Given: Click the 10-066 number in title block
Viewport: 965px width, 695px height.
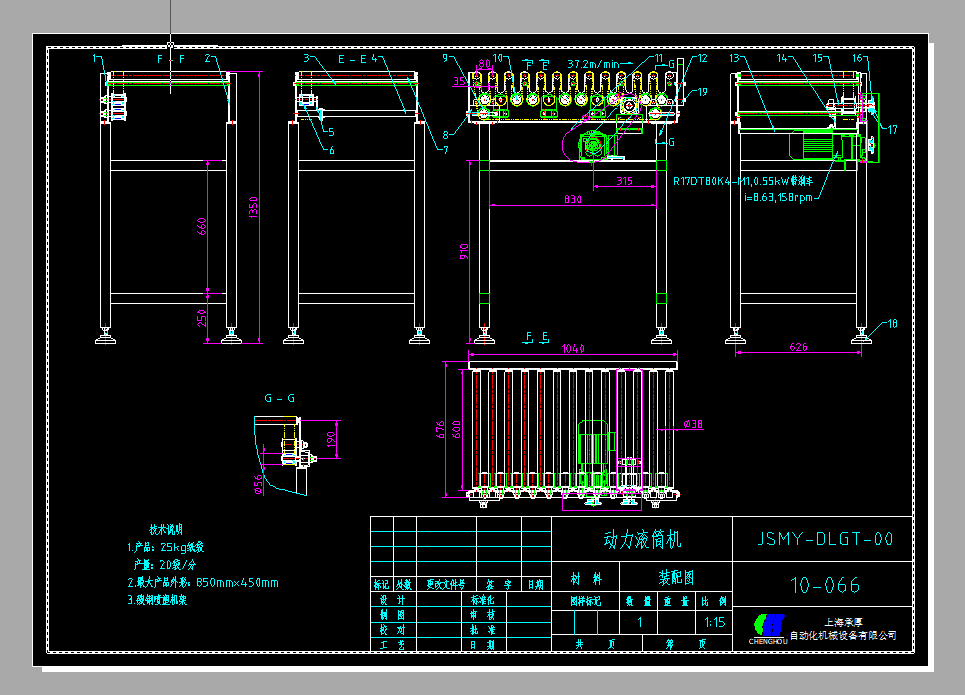Looking at the screenshot, I should [824, 585].
